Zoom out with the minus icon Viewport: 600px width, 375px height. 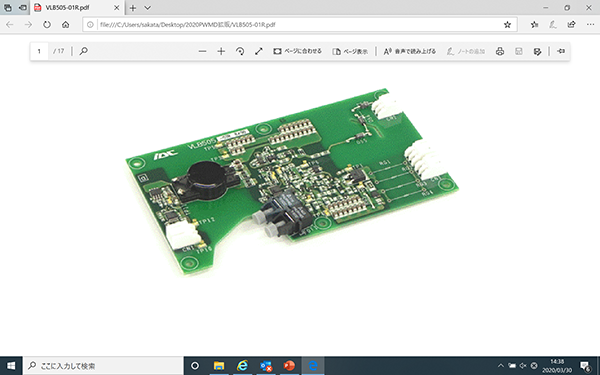[202, 51]
